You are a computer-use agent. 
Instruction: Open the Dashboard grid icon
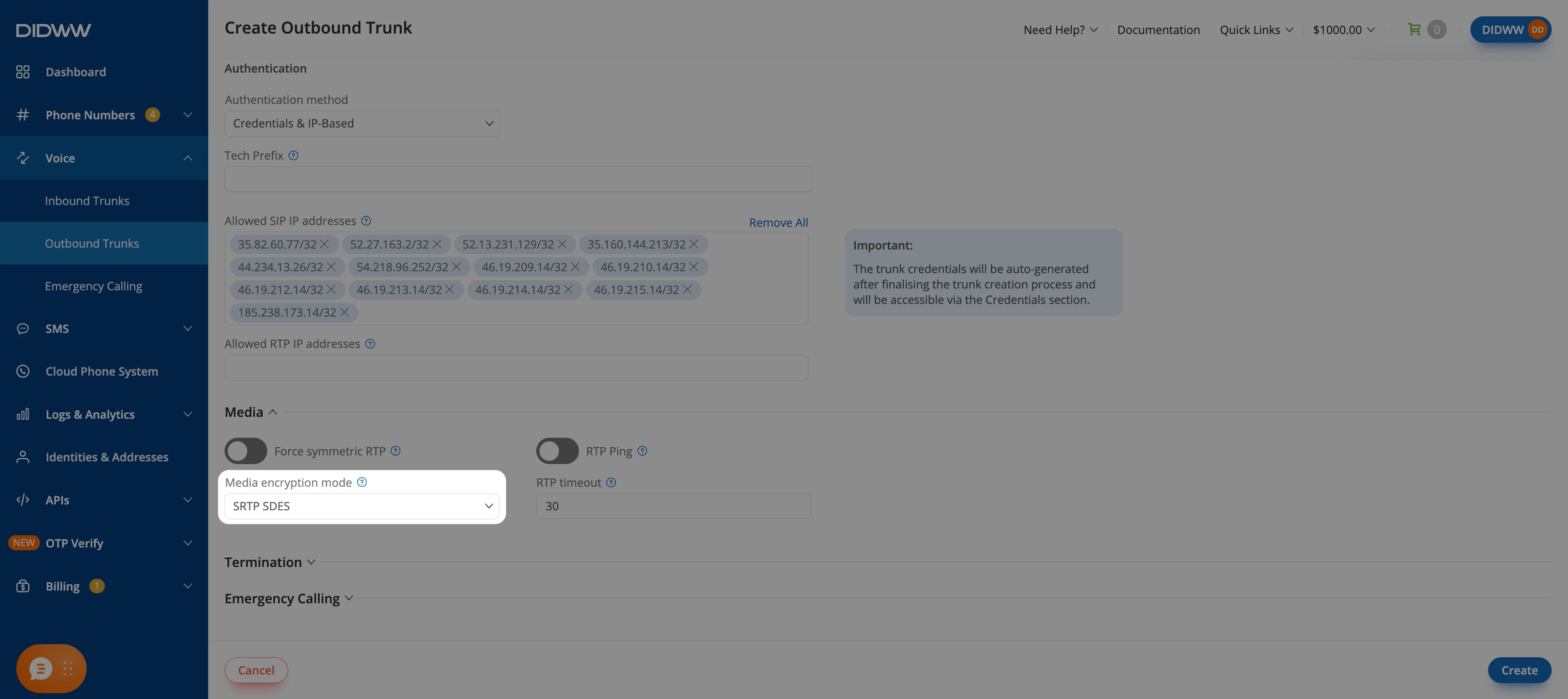[x=22, y=72]
